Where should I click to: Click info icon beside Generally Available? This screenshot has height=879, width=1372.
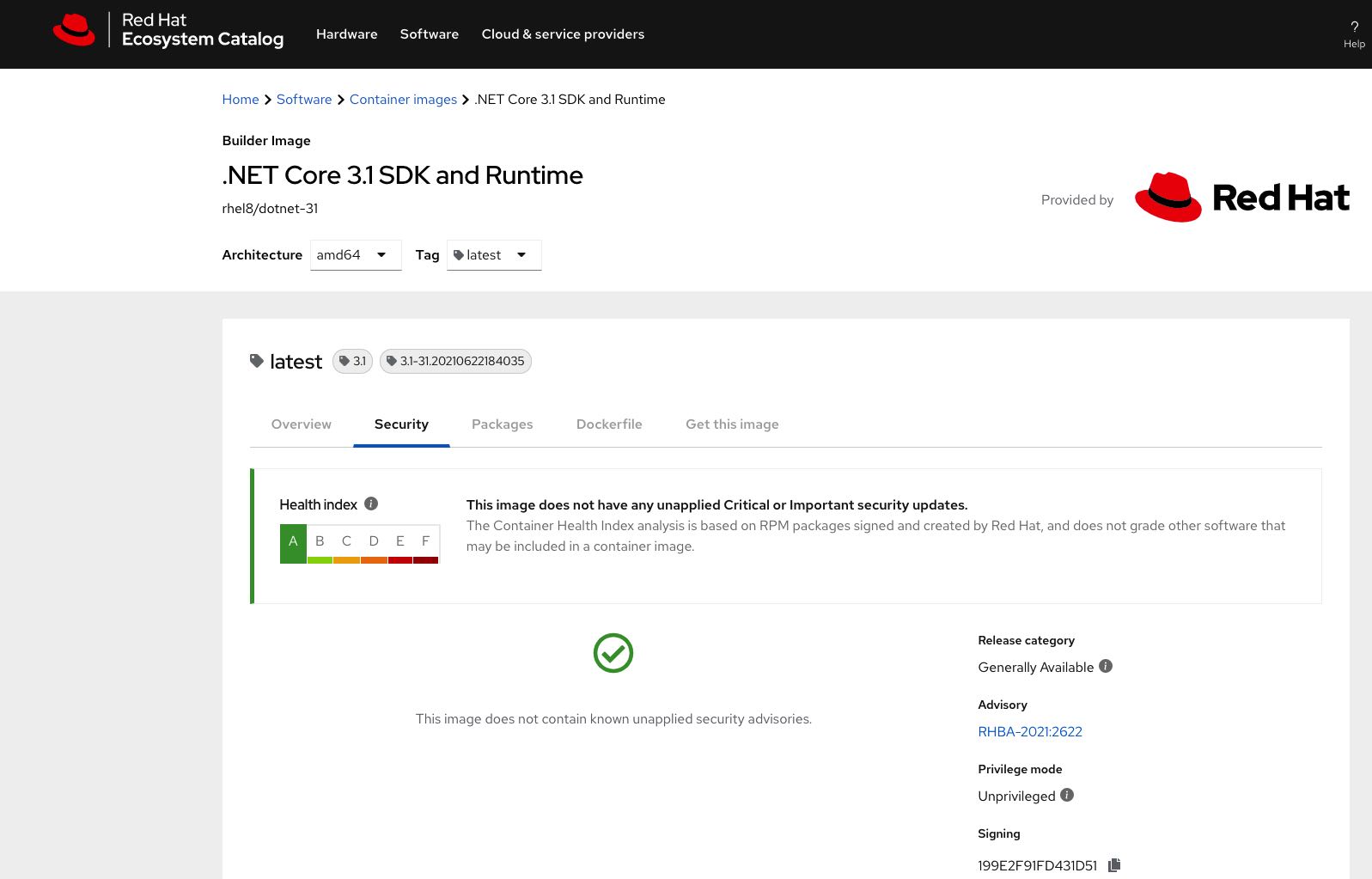click(1106, 667)
